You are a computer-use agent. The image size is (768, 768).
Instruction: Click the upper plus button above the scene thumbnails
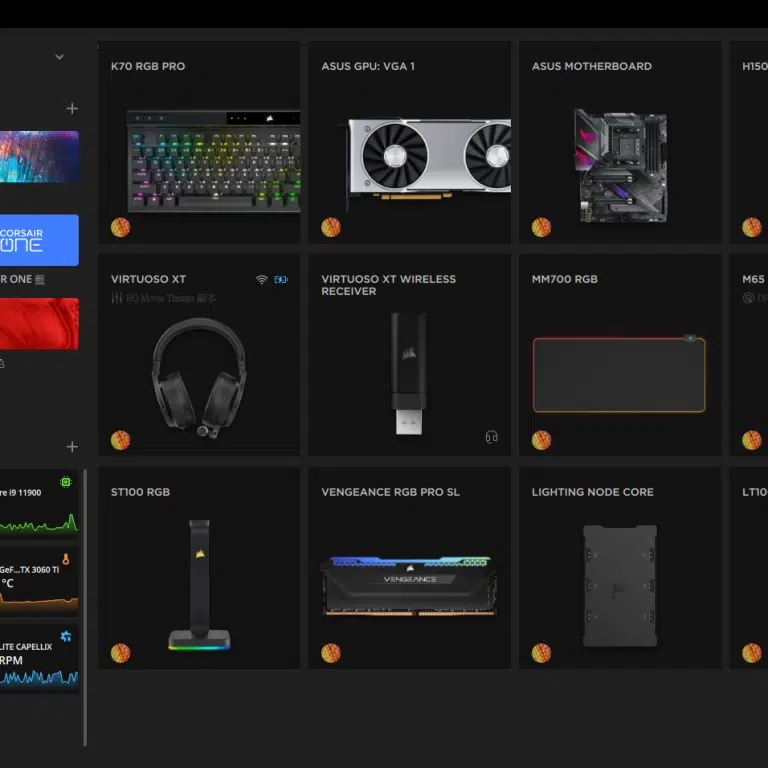(x=72, y=108)
